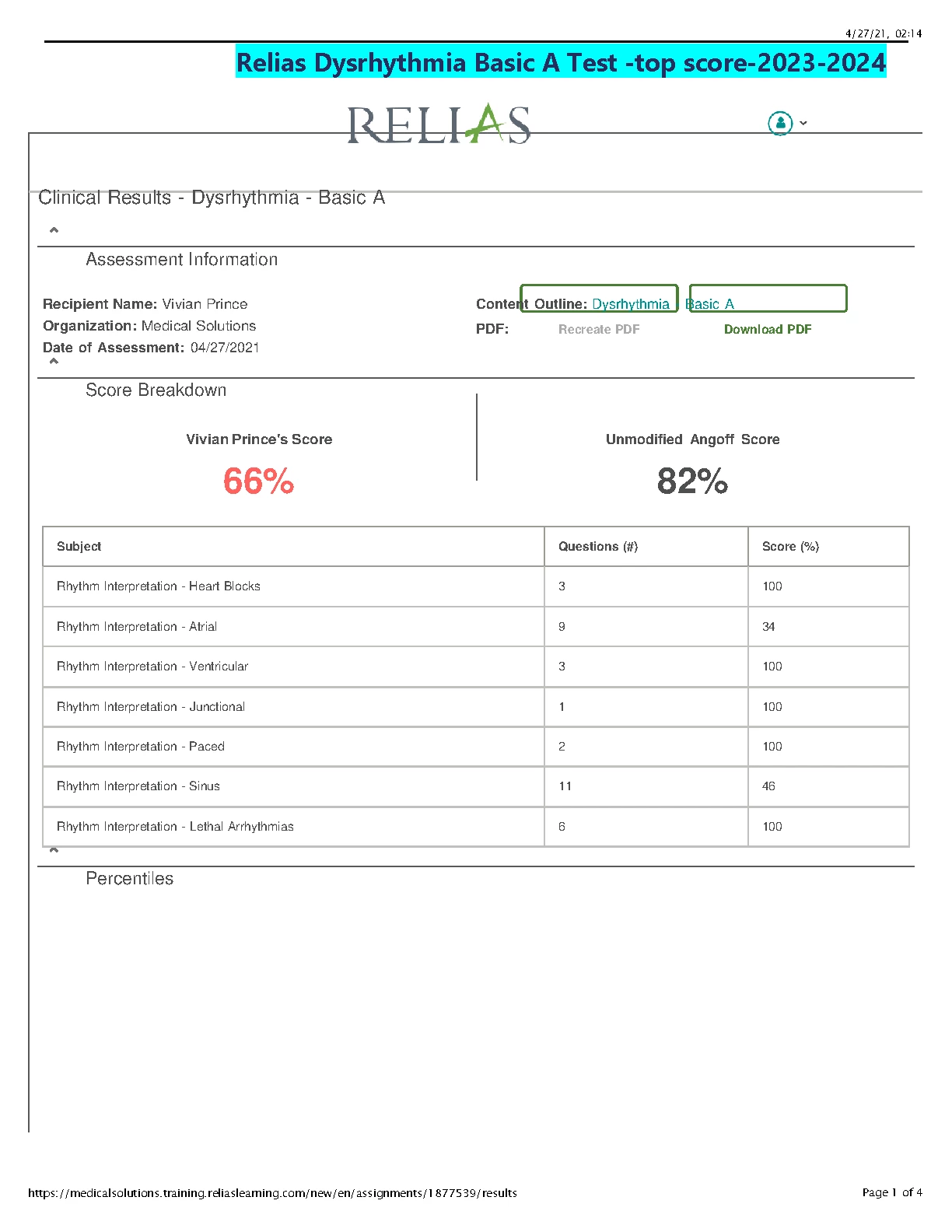Select the Rhythm Interpretation - Atrial row
The height and width of the screenshot is (1232, 952).
[x=476, y=627]
